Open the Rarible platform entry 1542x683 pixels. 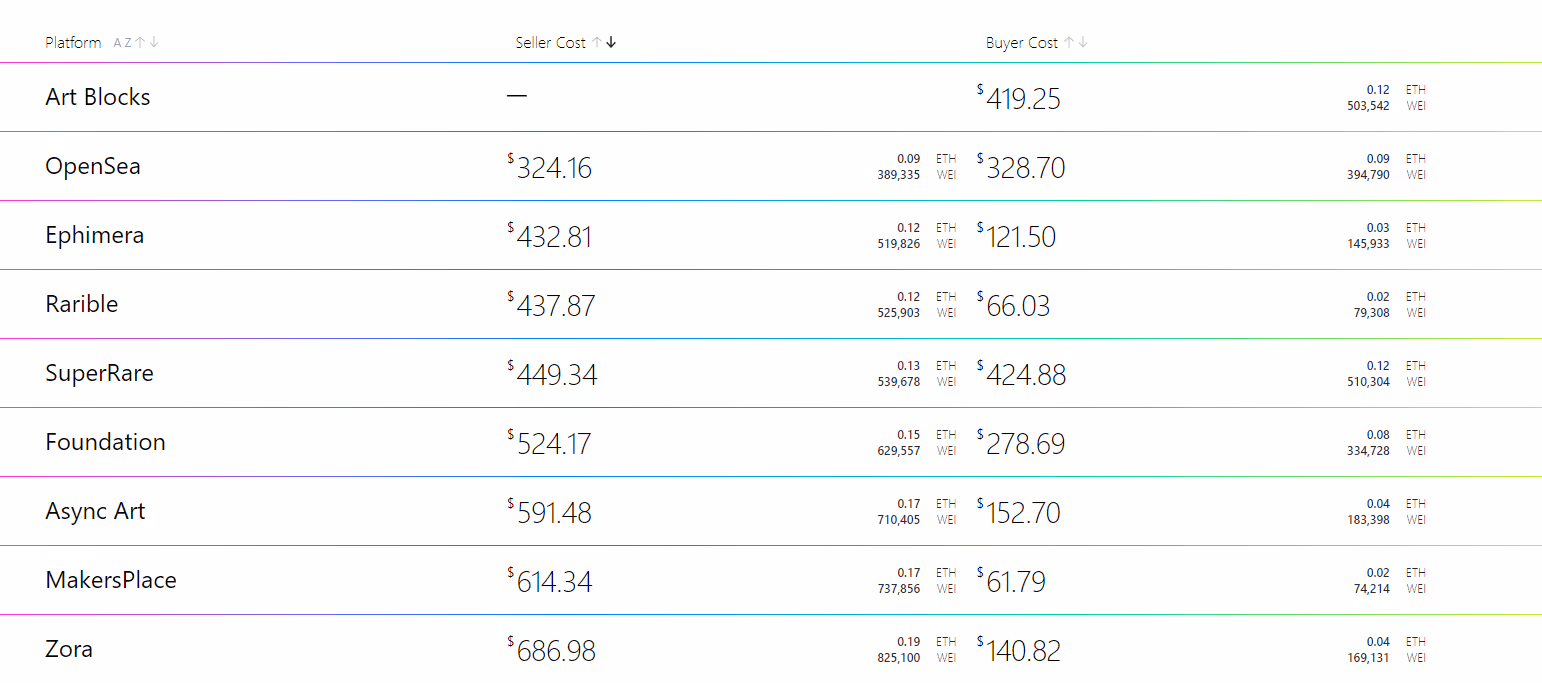[82, 304]
